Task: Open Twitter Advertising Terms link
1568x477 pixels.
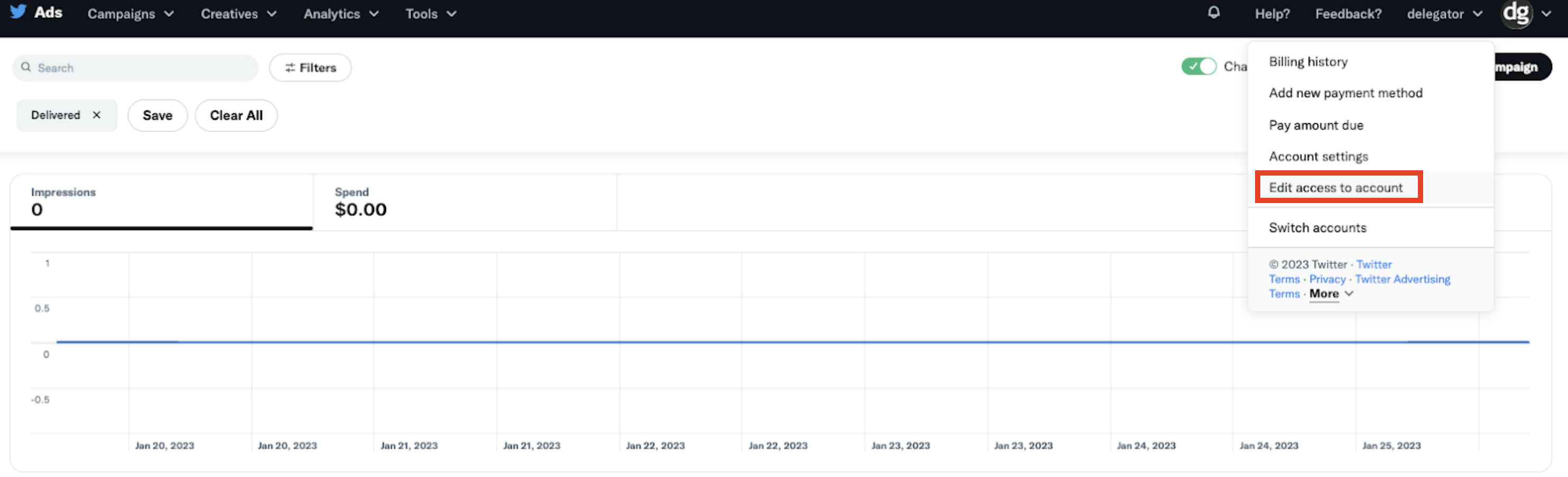Action: coord(1403,279)
